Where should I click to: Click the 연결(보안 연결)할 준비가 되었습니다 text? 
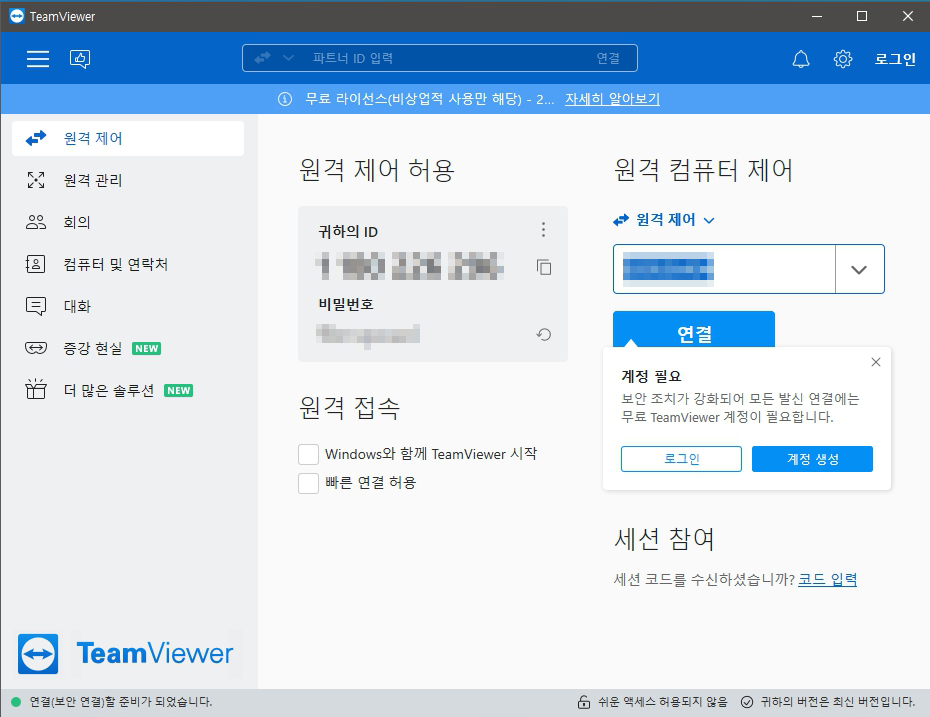pyautogui.click(x=121, y=702)
